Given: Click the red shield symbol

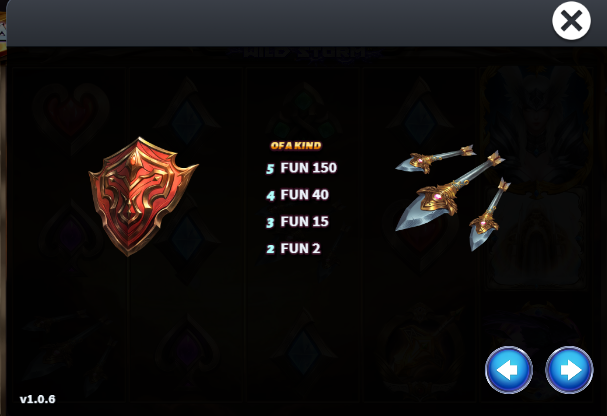Looking at the screenshot, I should [143, 196].
